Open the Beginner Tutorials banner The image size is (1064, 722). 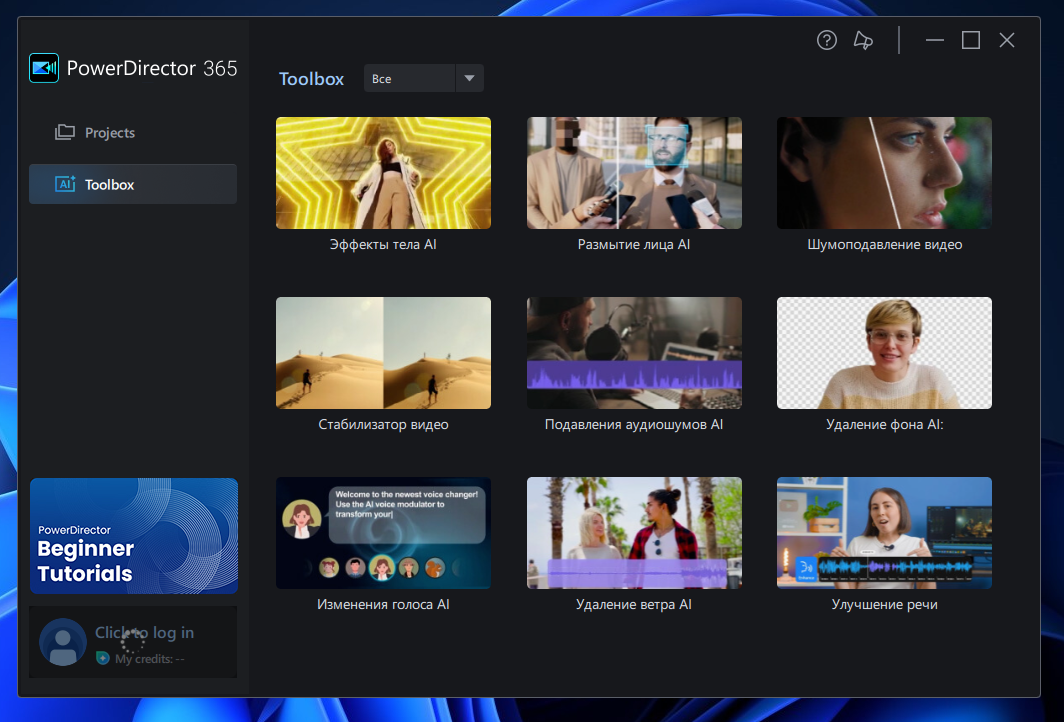pyautogui.click(x=134, y=536)
